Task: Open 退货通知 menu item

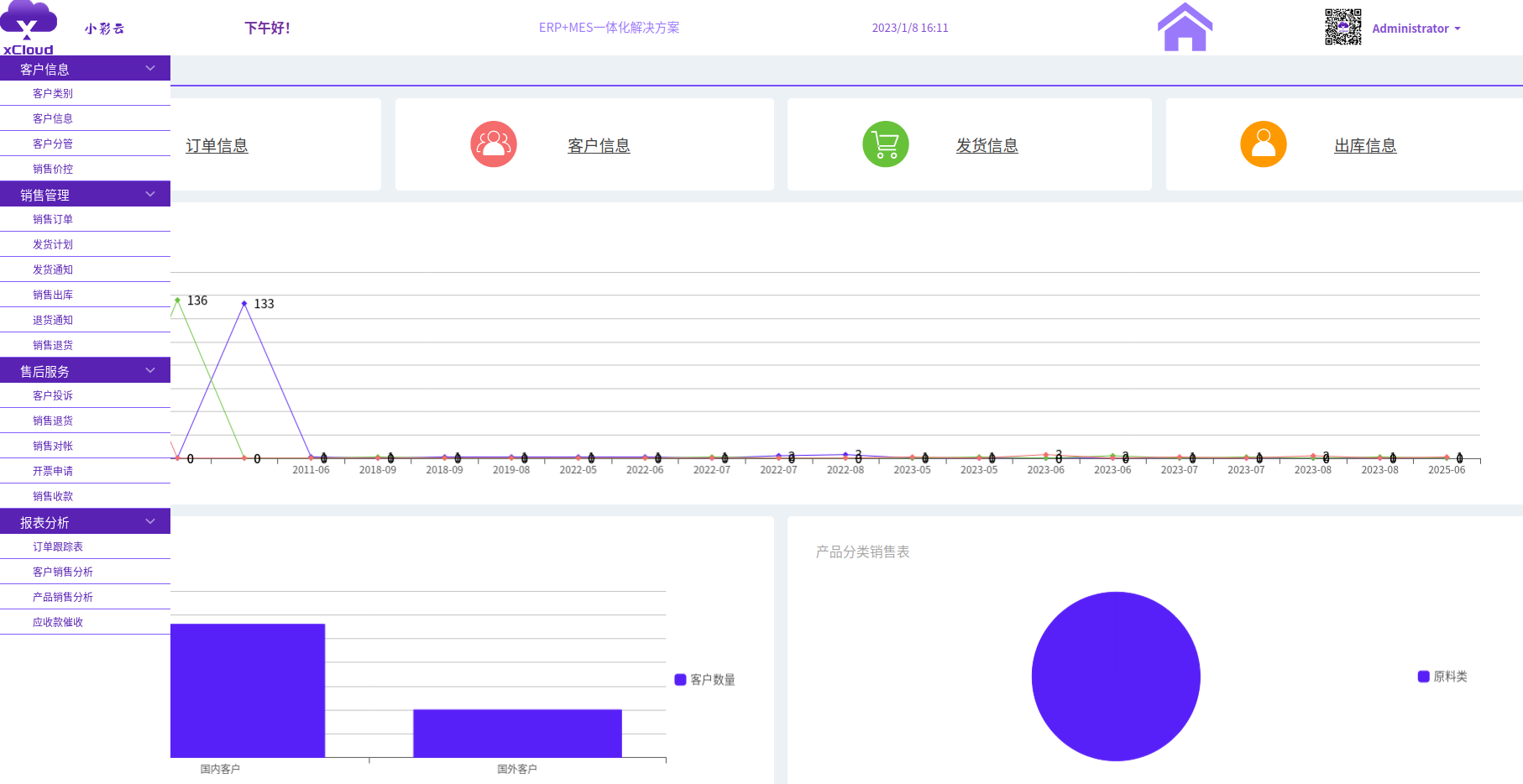Action: coord(85,320)
